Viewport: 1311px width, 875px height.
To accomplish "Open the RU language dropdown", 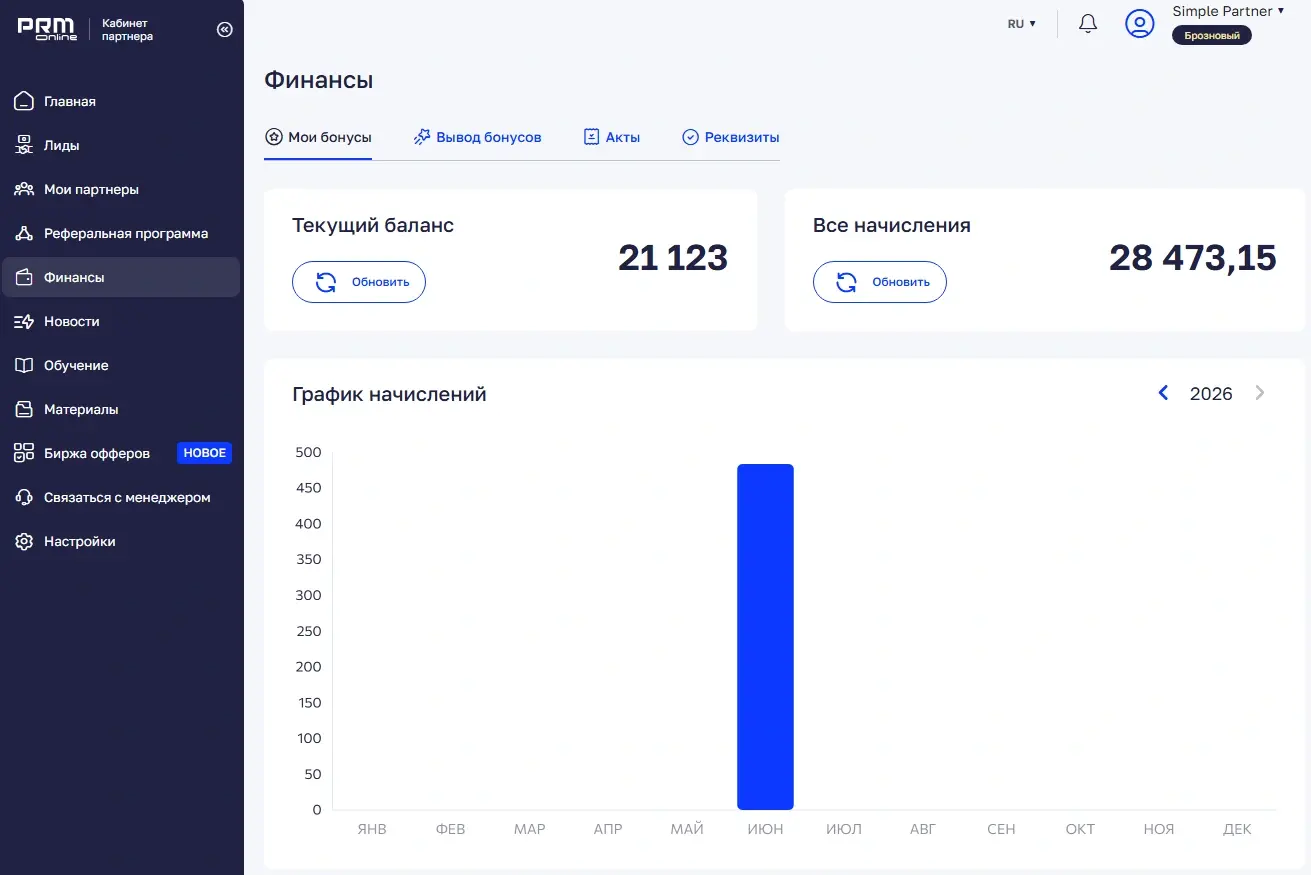I will click(1021, 24).
